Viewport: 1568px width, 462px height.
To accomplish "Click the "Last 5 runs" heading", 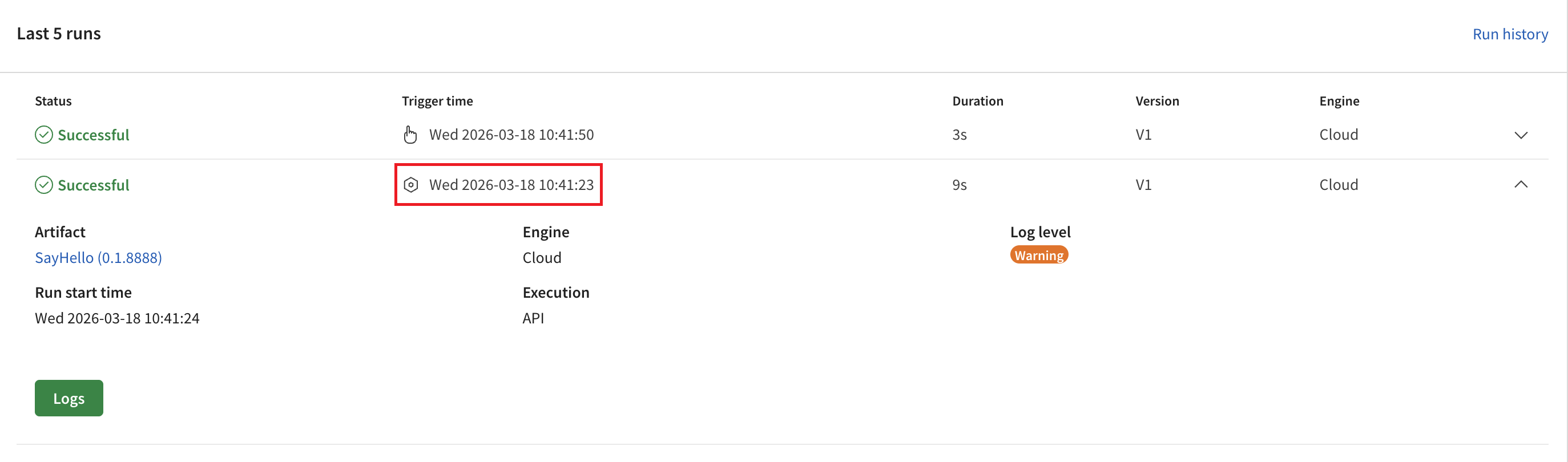I will (58, 34).
